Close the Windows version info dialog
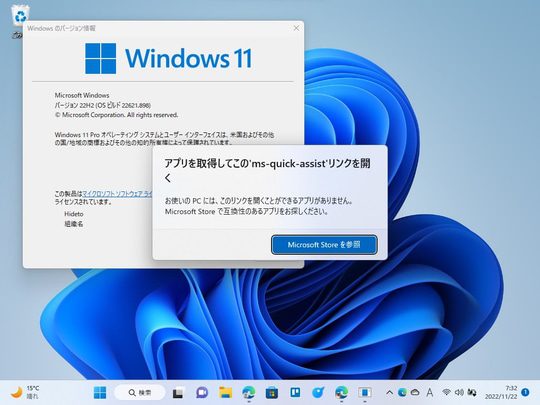The height and width of the screenshot is (405, 540). 296,28
